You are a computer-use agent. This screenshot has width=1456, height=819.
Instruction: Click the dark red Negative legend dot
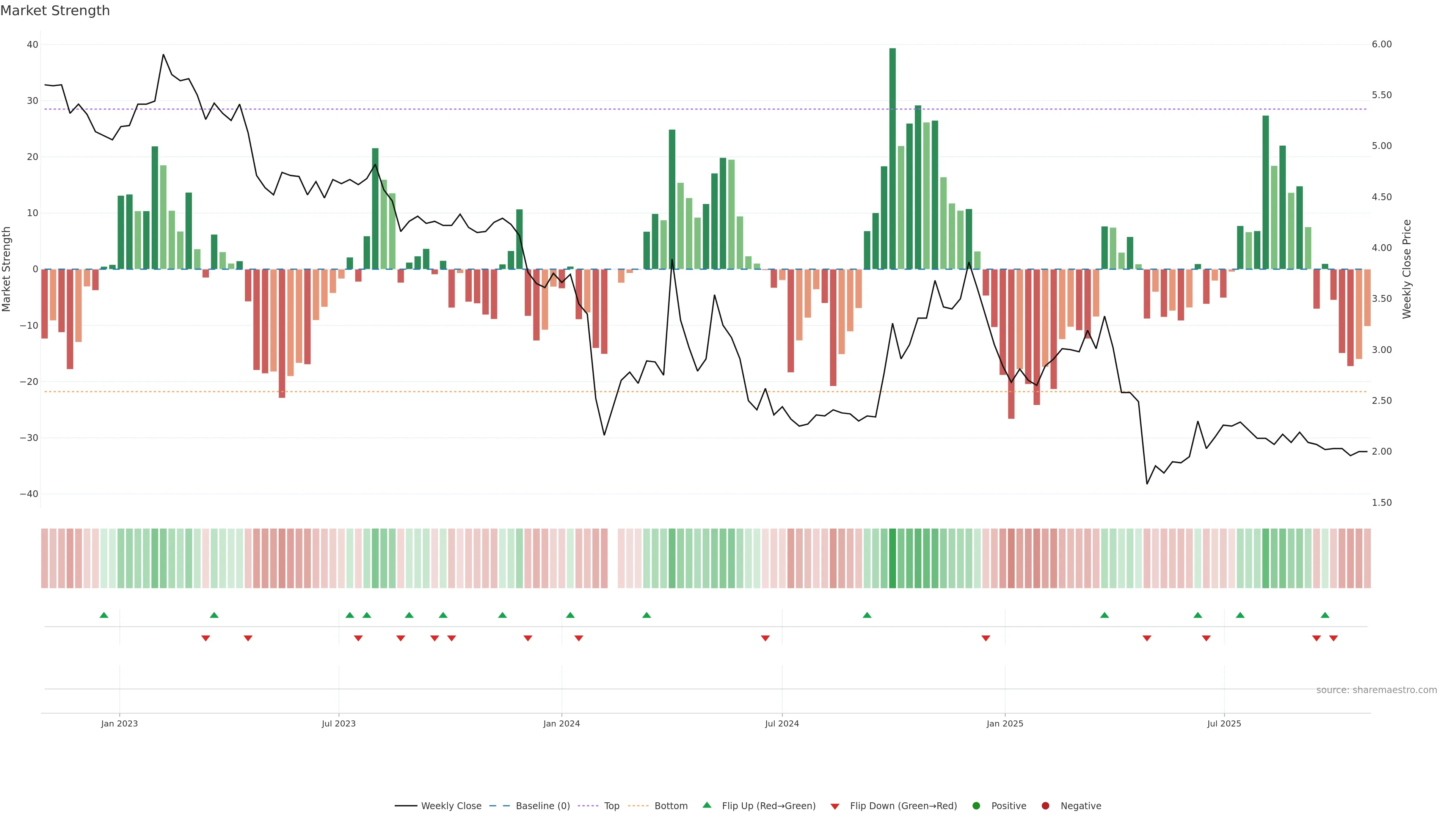click(x=1045, y=805)
